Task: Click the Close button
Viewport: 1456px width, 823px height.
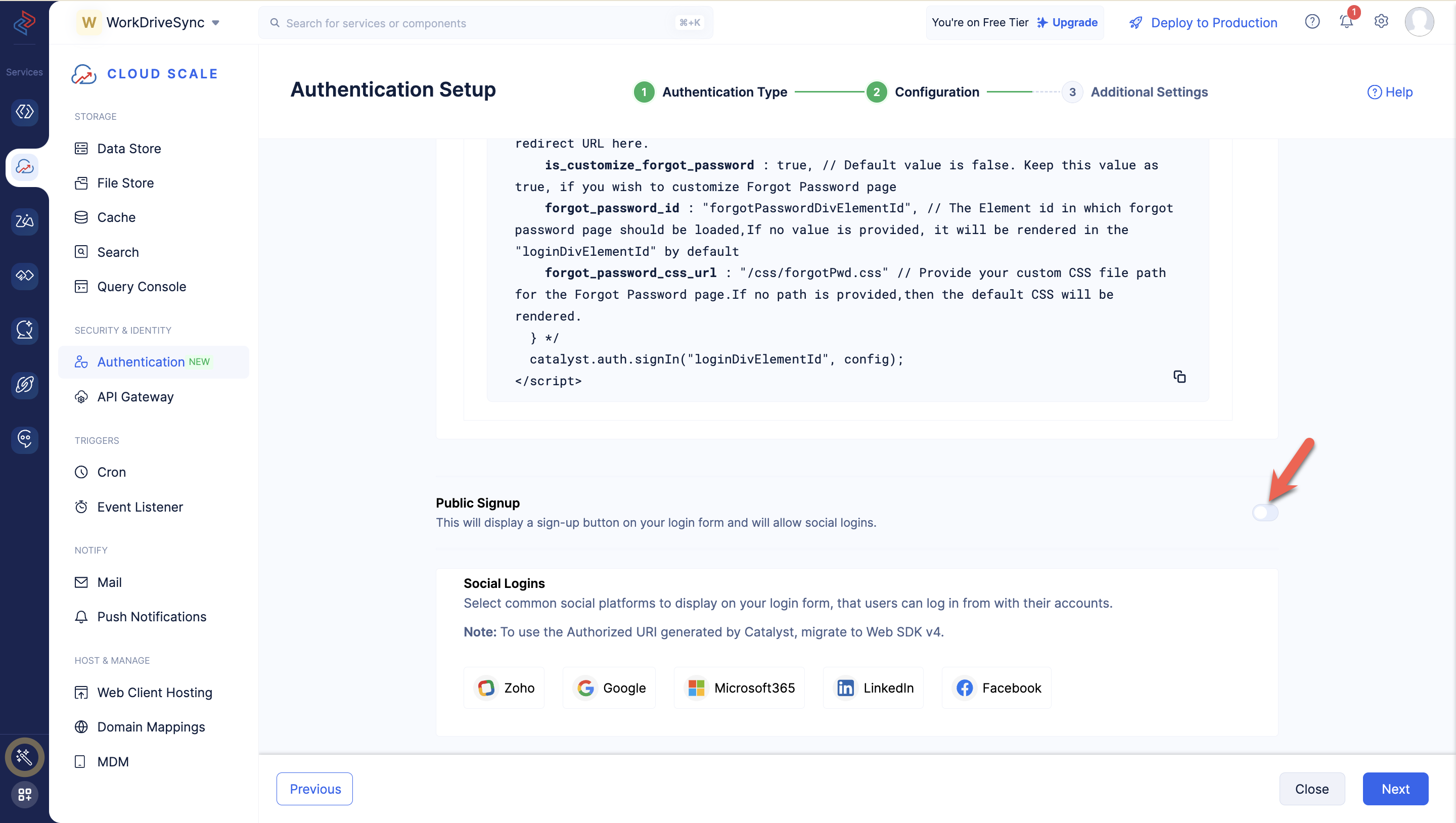Action: tap(1312, 789)
